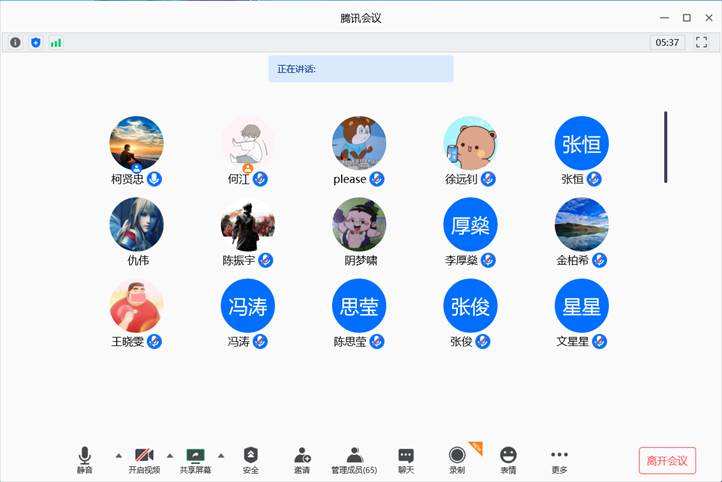Expand the audio options arrow beside 静音
The width and height of the screenshot is (722, 482).
click(119, 455)
